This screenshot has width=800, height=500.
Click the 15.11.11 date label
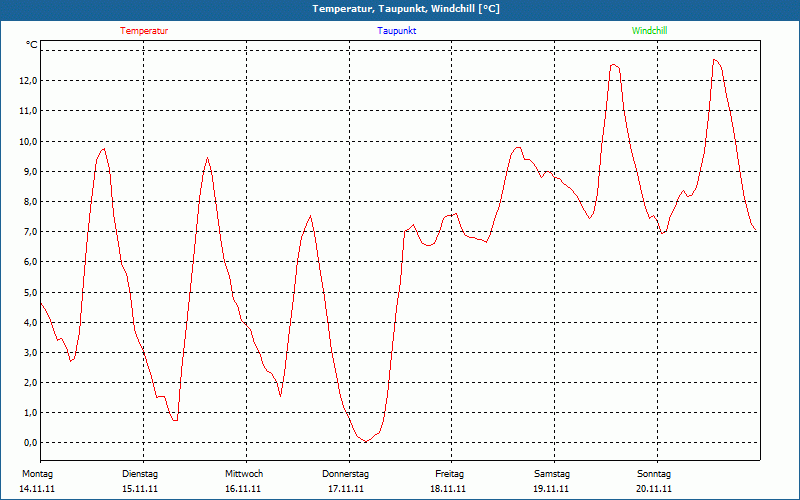(140, 489)
